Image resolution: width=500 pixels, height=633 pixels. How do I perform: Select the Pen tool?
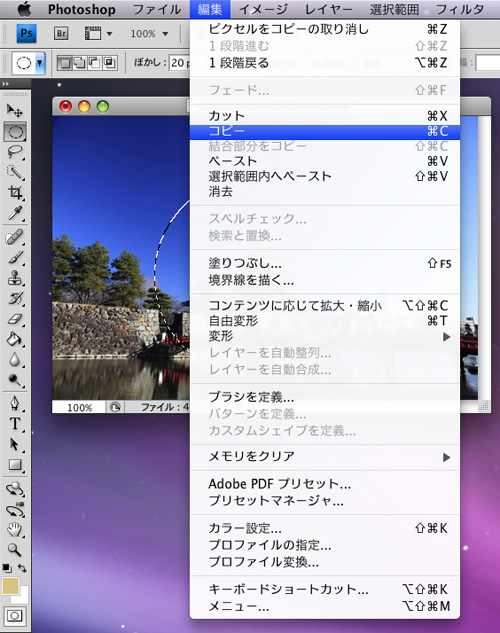coord(15,403)
